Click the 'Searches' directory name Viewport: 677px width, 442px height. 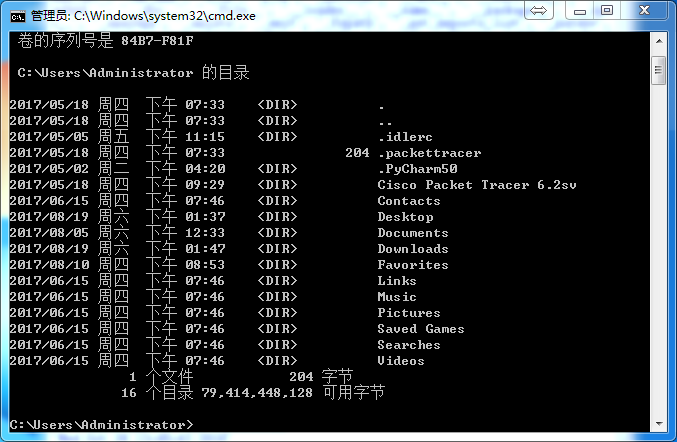[x=409, y=345]
